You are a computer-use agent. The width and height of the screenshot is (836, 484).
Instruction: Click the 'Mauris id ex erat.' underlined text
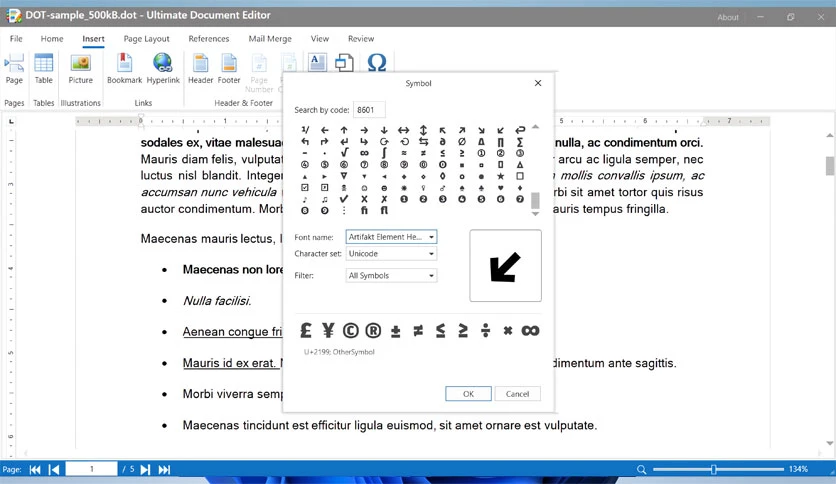229,363
